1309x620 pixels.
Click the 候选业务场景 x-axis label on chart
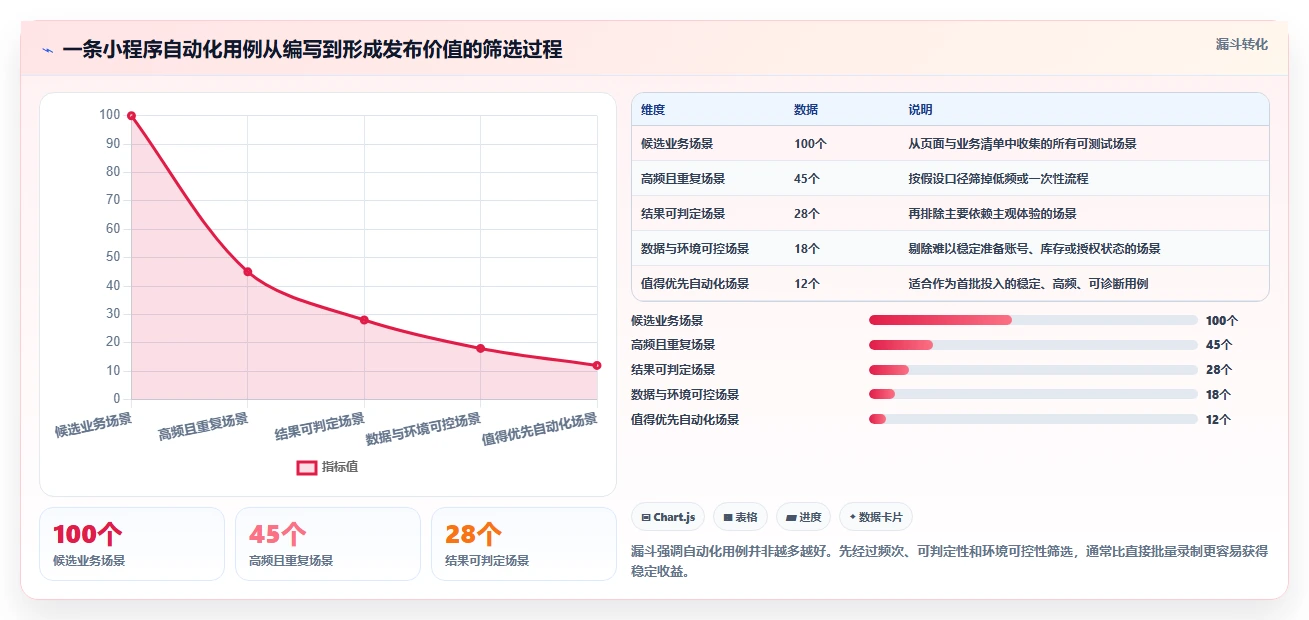pos(93,424)
